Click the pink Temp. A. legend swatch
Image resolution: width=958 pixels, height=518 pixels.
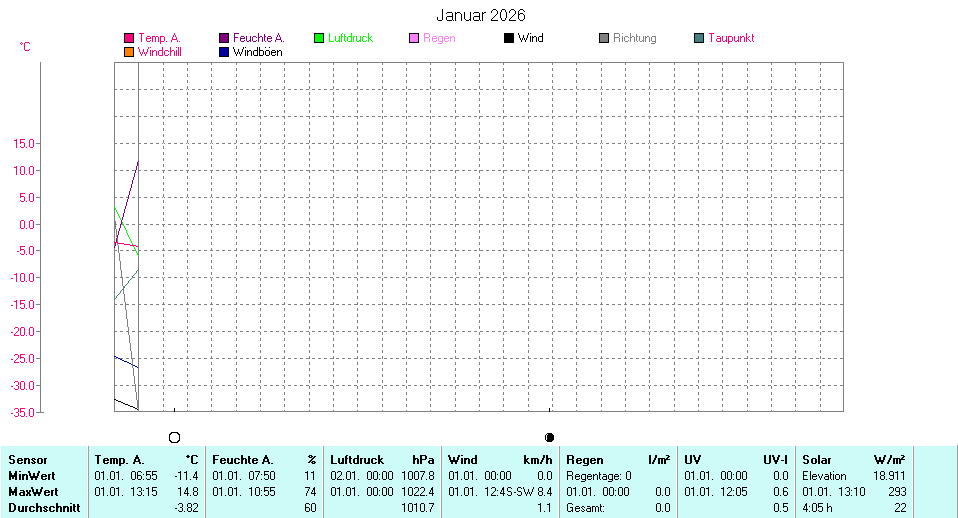(x=129, y=39)
